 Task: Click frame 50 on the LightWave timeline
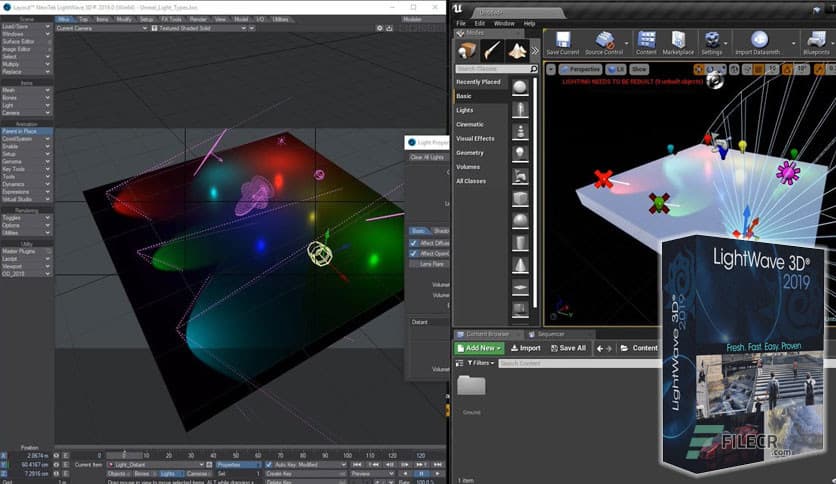(x=235, y=456)
